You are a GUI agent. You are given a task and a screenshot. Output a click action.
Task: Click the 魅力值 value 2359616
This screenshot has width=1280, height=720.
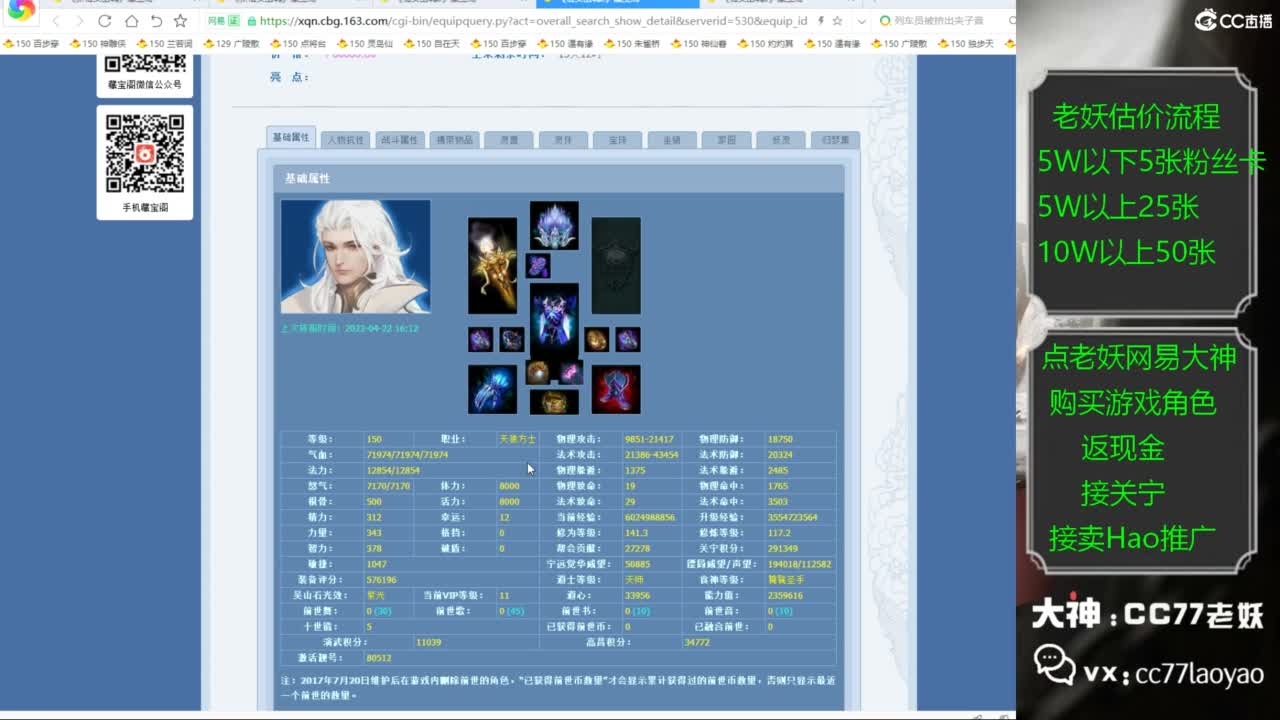tap(785, 595)
